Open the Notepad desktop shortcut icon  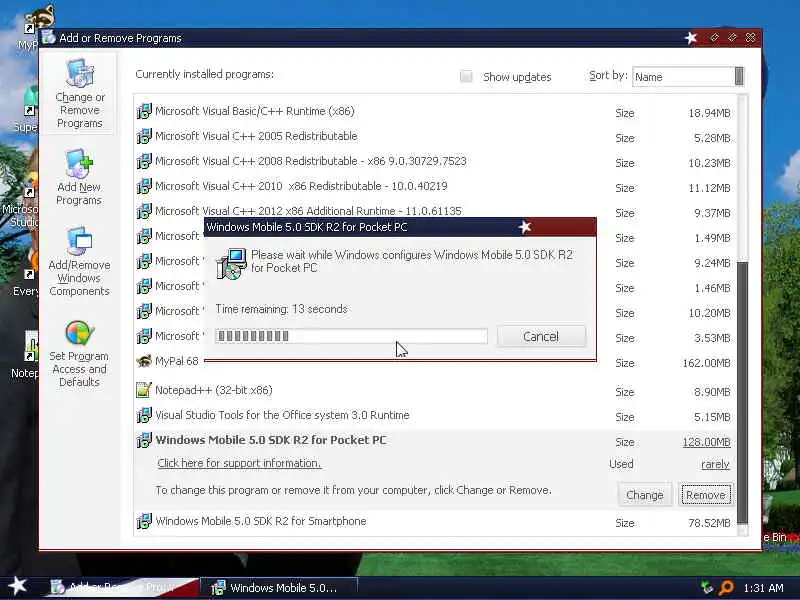(x=31, y=348)
